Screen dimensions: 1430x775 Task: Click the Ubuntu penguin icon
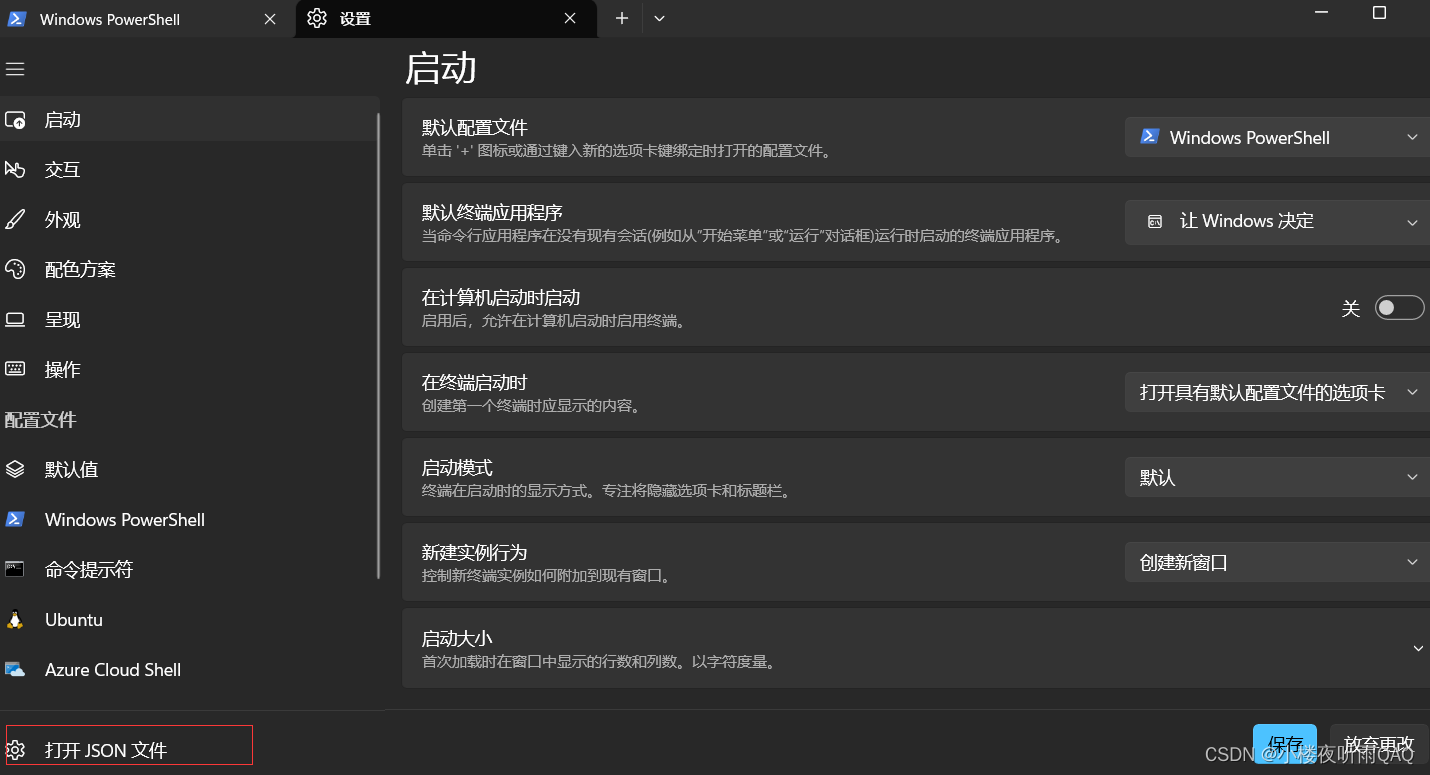[15, 620]
